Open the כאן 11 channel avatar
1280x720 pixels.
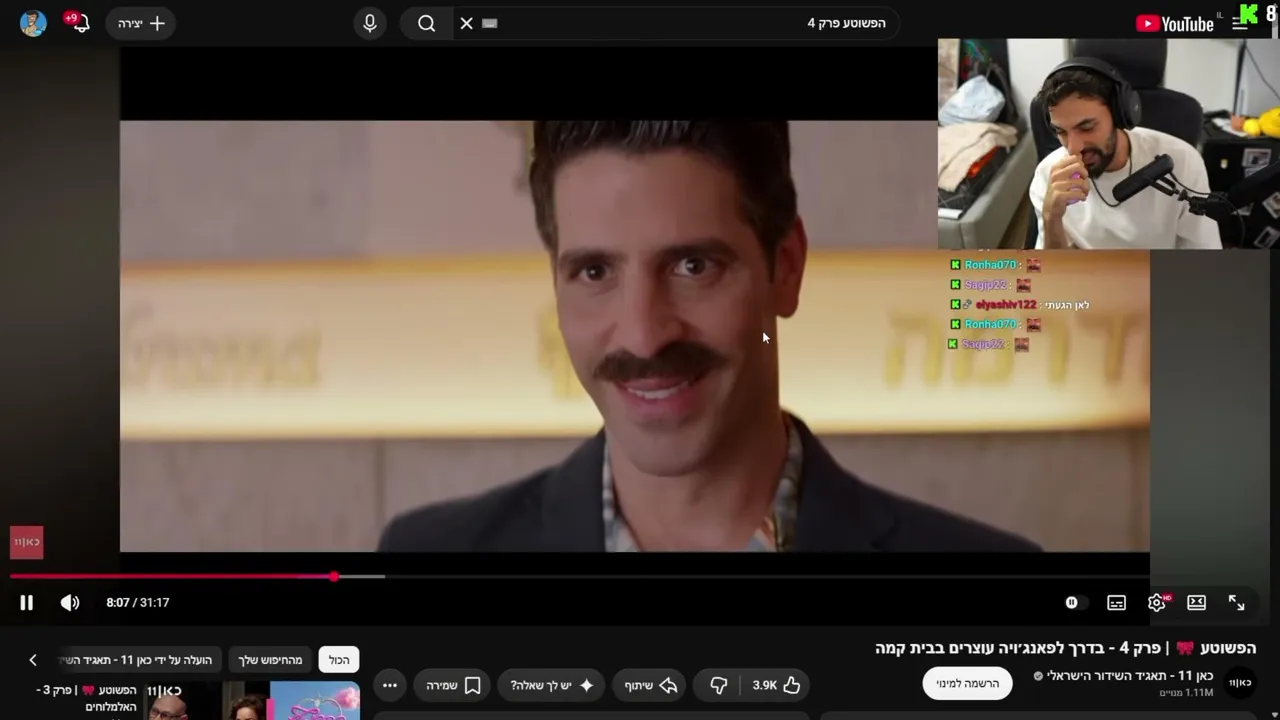pyautogui.click(x=1240, y=683)
